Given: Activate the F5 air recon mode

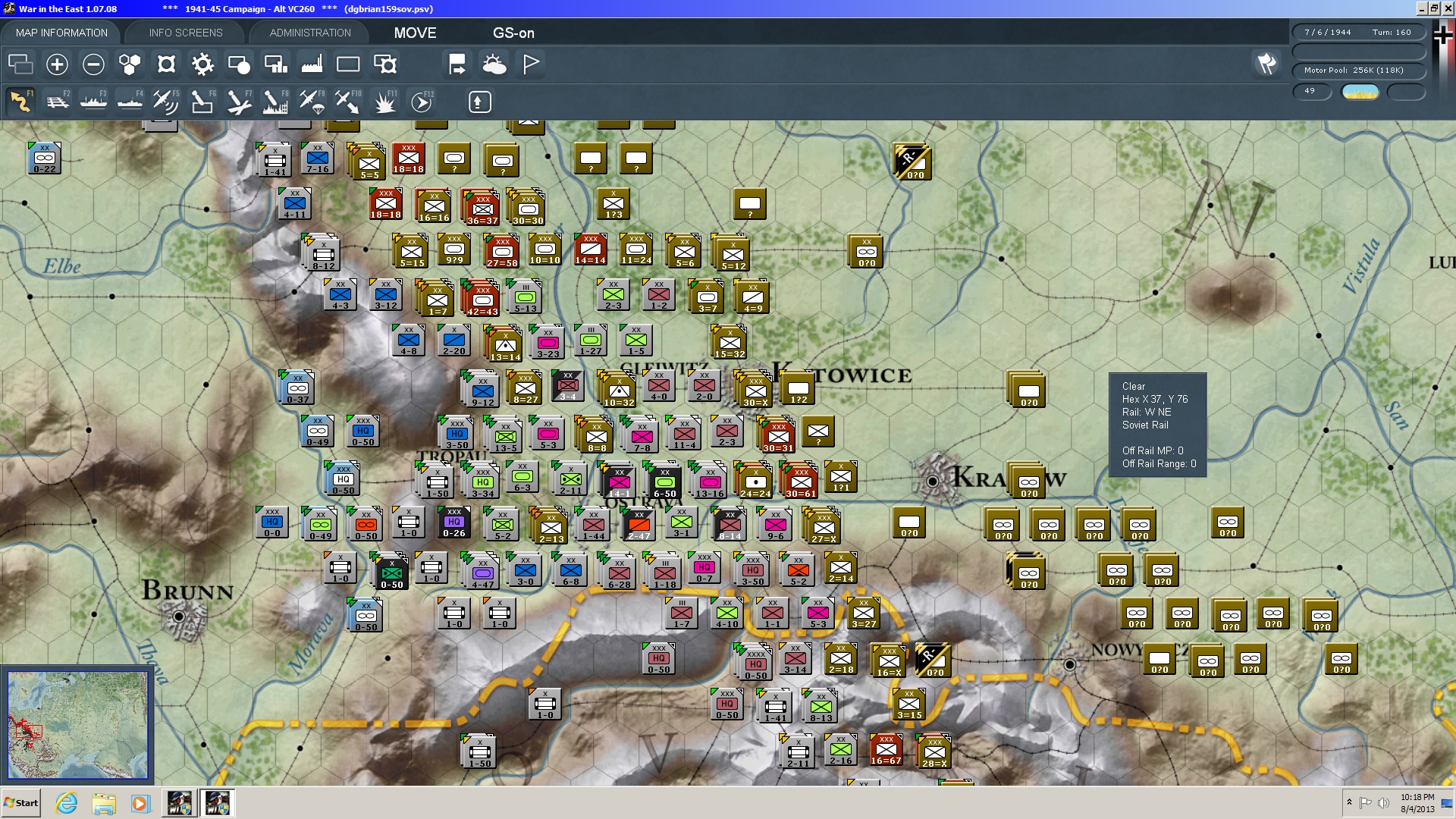Looking at the screenshot, I should pyautogui.click(x=165, y=102).
